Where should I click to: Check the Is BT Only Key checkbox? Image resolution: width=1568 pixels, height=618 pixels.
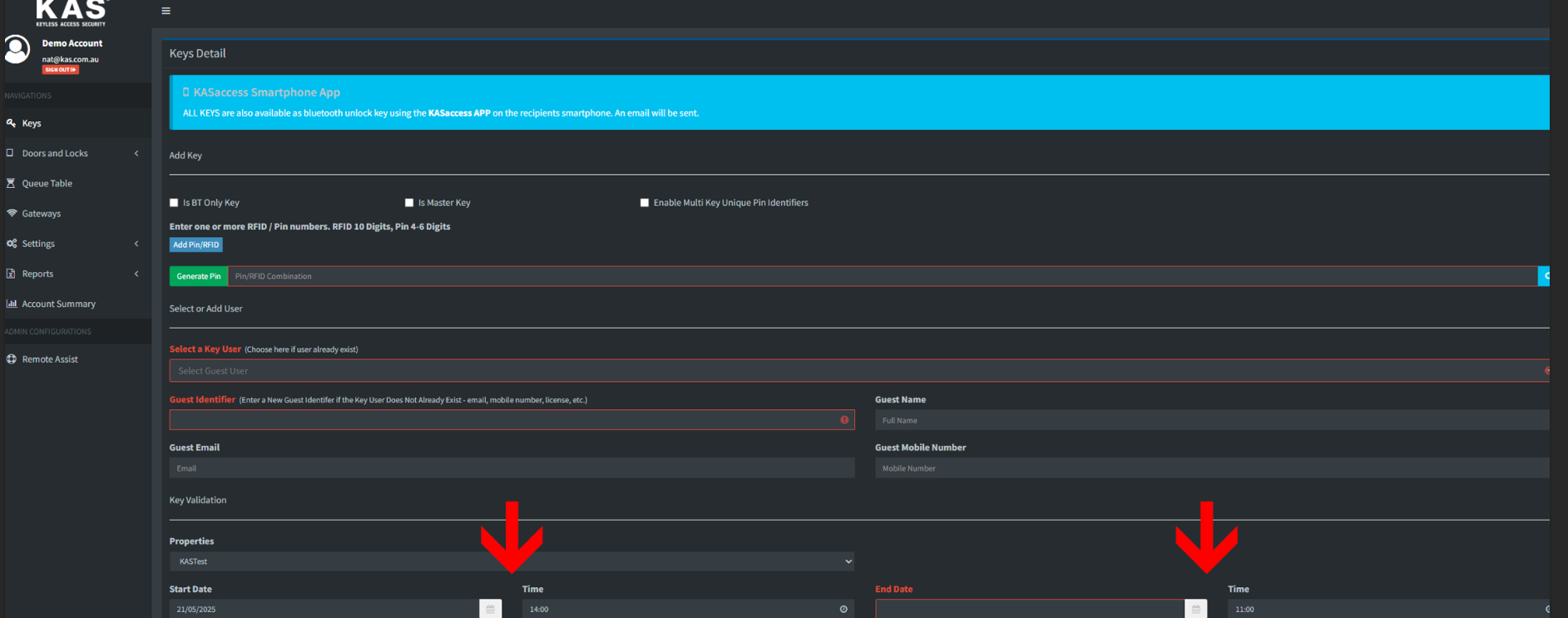tap(174, 203)
